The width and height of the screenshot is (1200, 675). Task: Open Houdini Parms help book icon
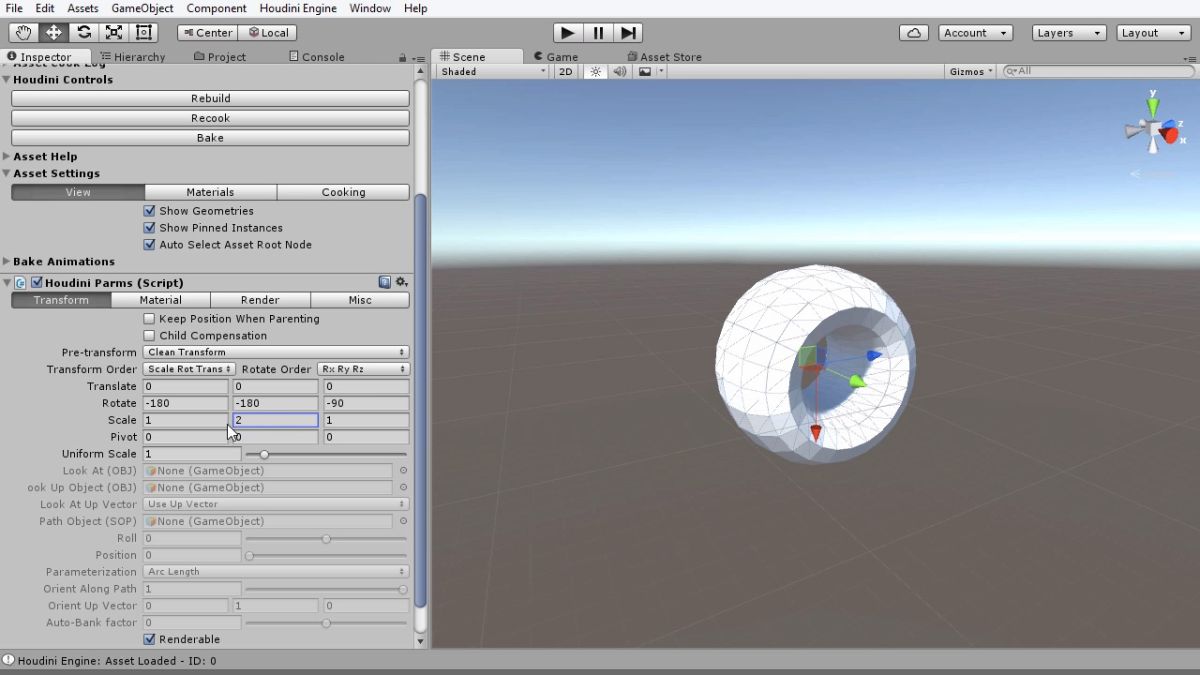click(x=385, y=283)
